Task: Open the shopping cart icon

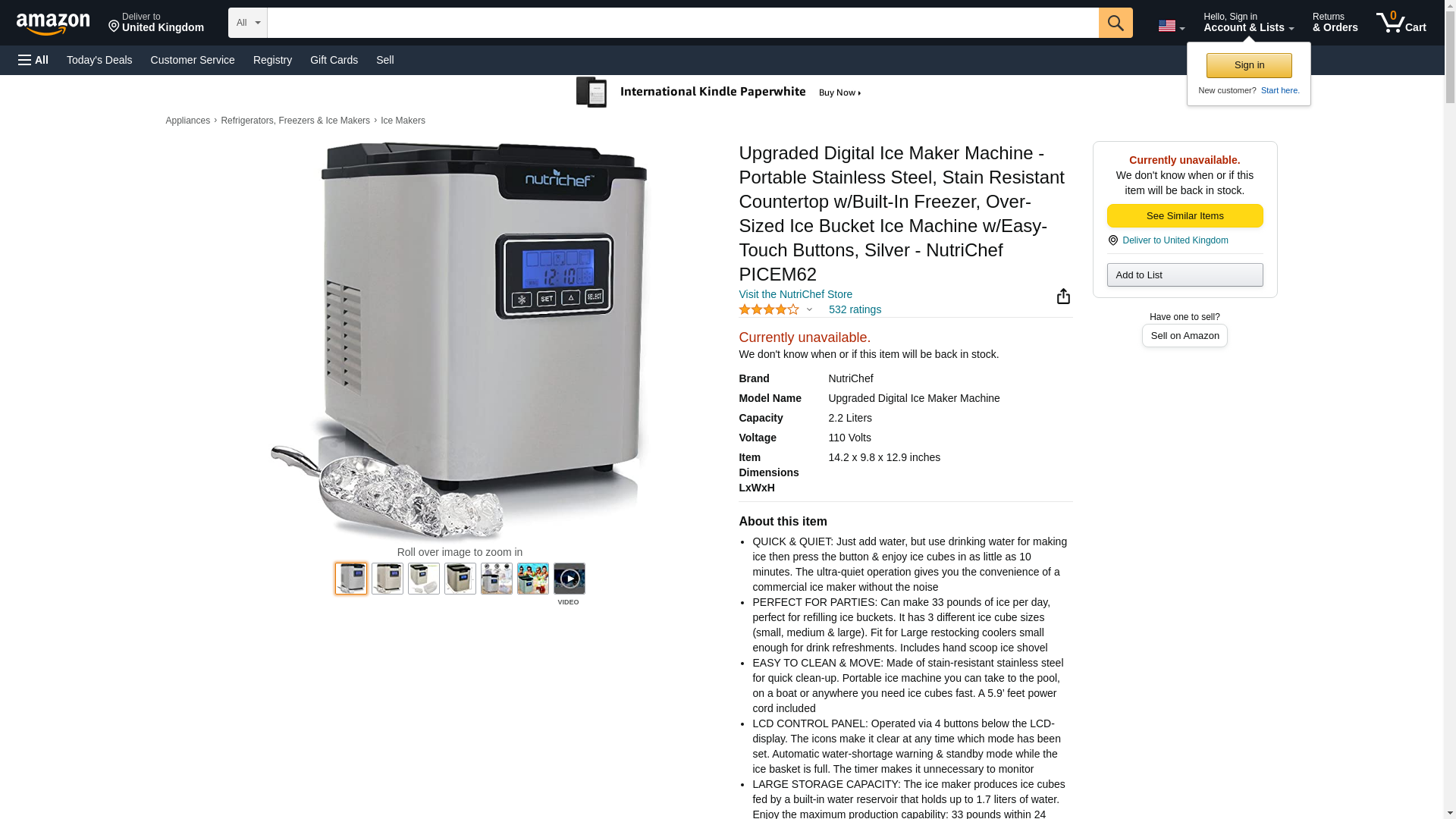Action: (1401, 23)
